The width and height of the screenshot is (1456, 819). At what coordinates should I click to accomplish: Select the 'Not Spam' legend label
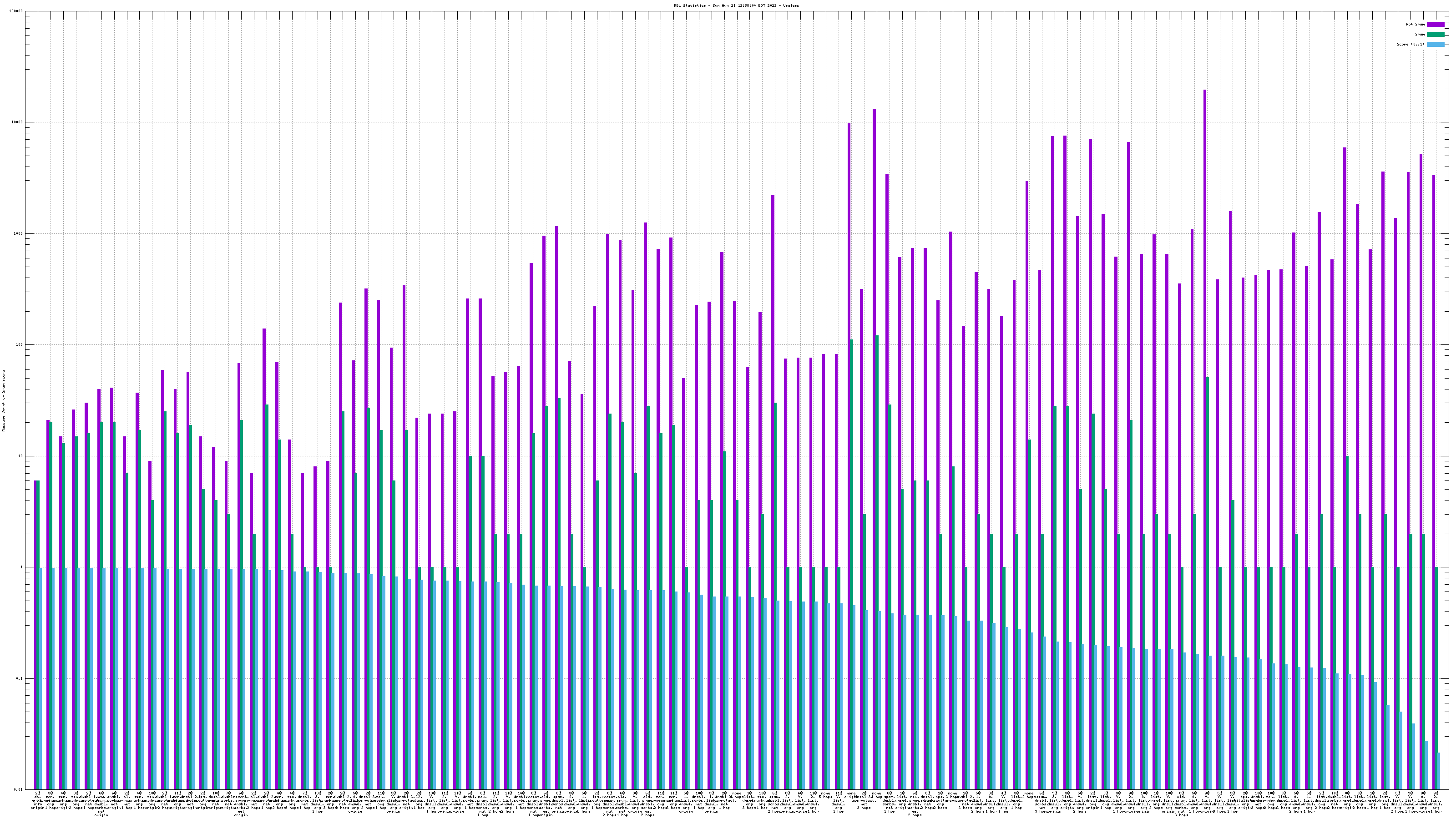(x=1416, y=24)
